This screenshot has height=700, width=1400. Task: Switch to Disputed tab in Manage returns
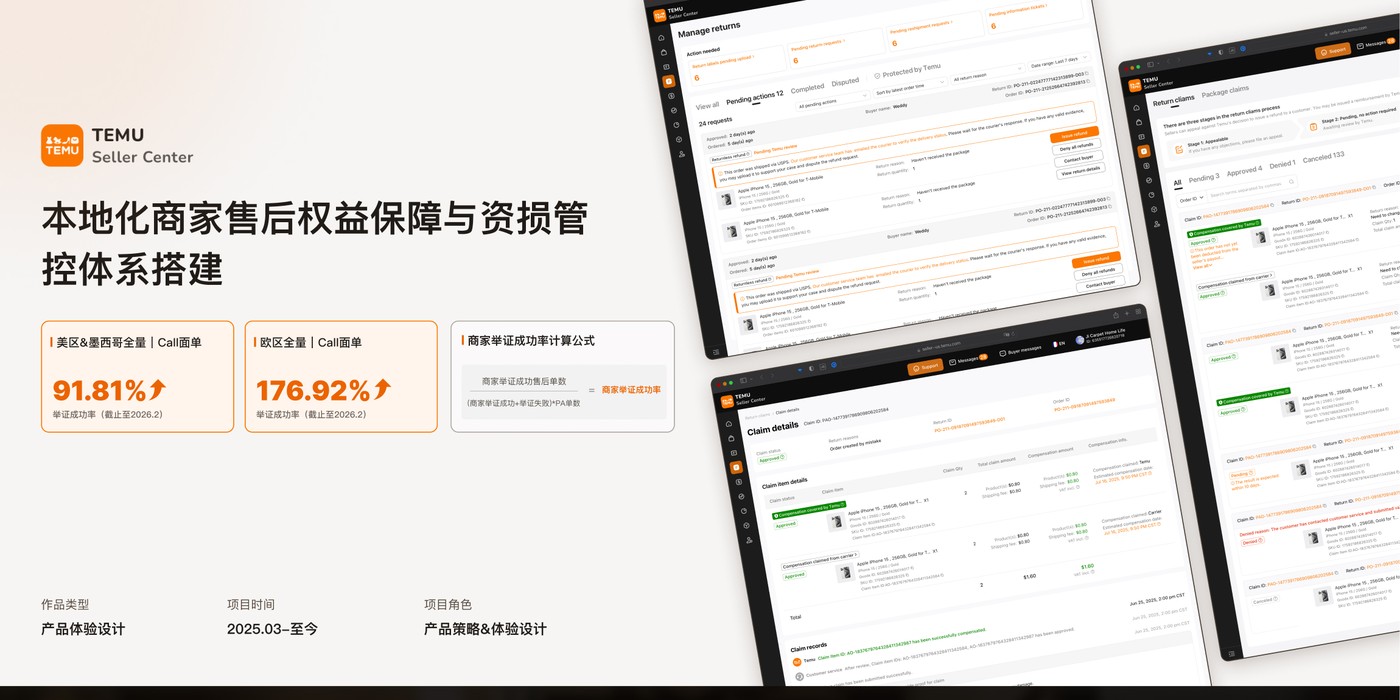(845, 81)
